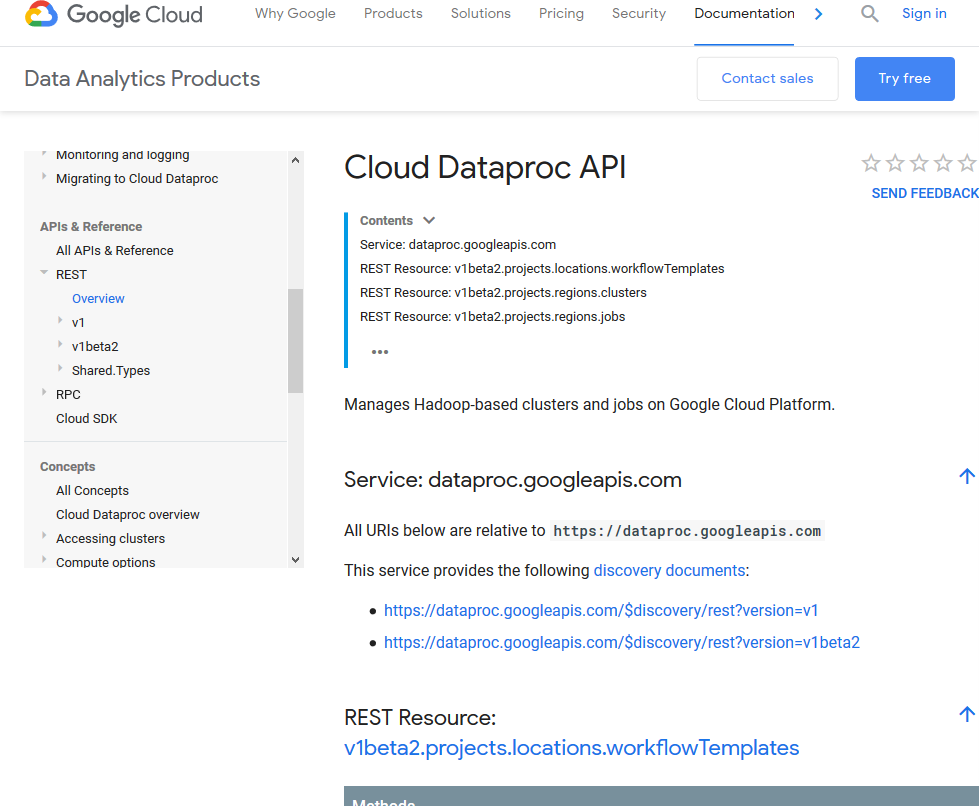The height and width of the screenshot is (806, 979).
Task: Open the Products menu
Action: [393, 14]
